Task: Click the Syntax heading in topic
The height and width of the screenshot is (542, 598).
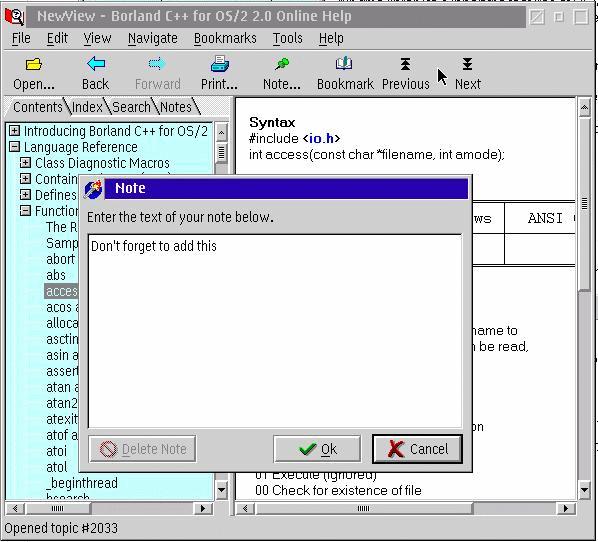Action: click(x=272, y=122)
